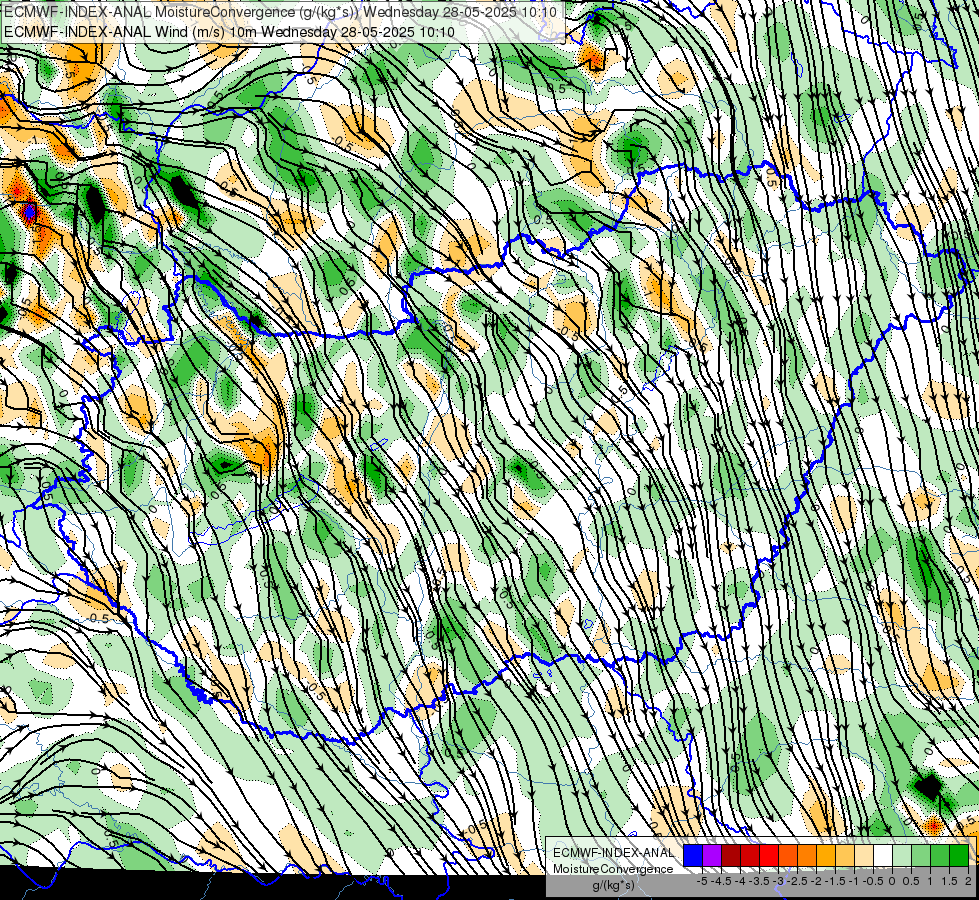Screen dimensions: 979x900
Task: Select the darkest red swatch in the legend
Action: click(x=731, y=855)
